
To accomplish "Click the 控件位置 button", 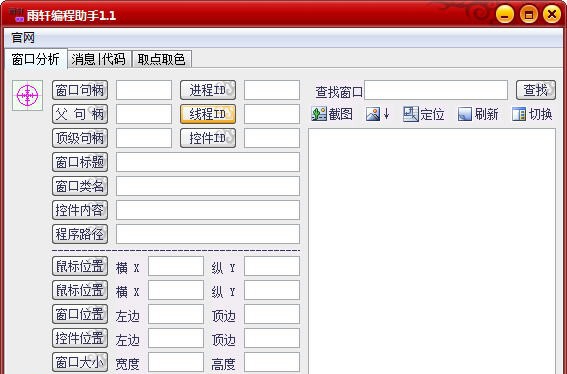I will [x=80, y=338].
